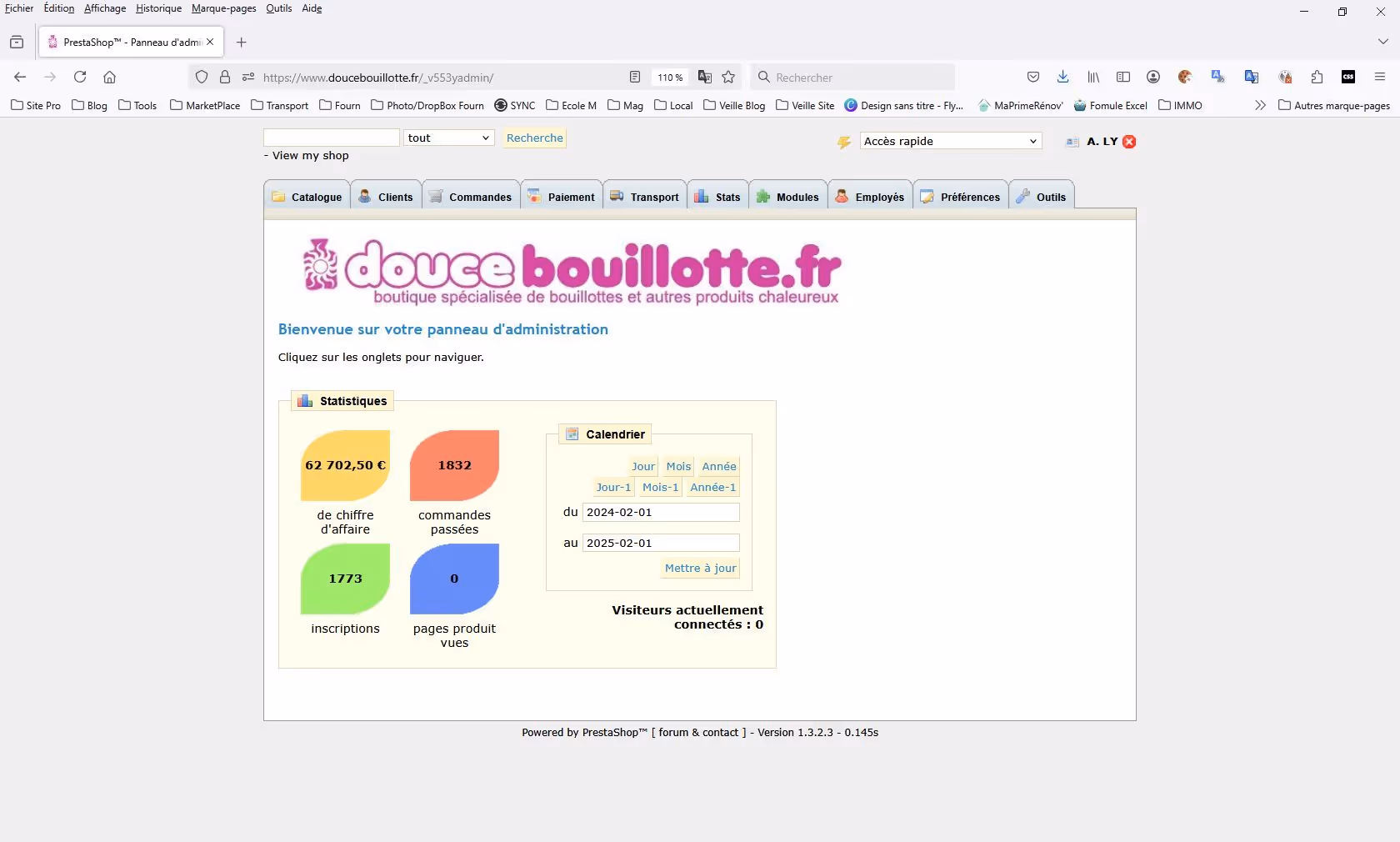Show more bookmarks via the chevron overflow
The image size is (1400, 842).
[1260, 105]
